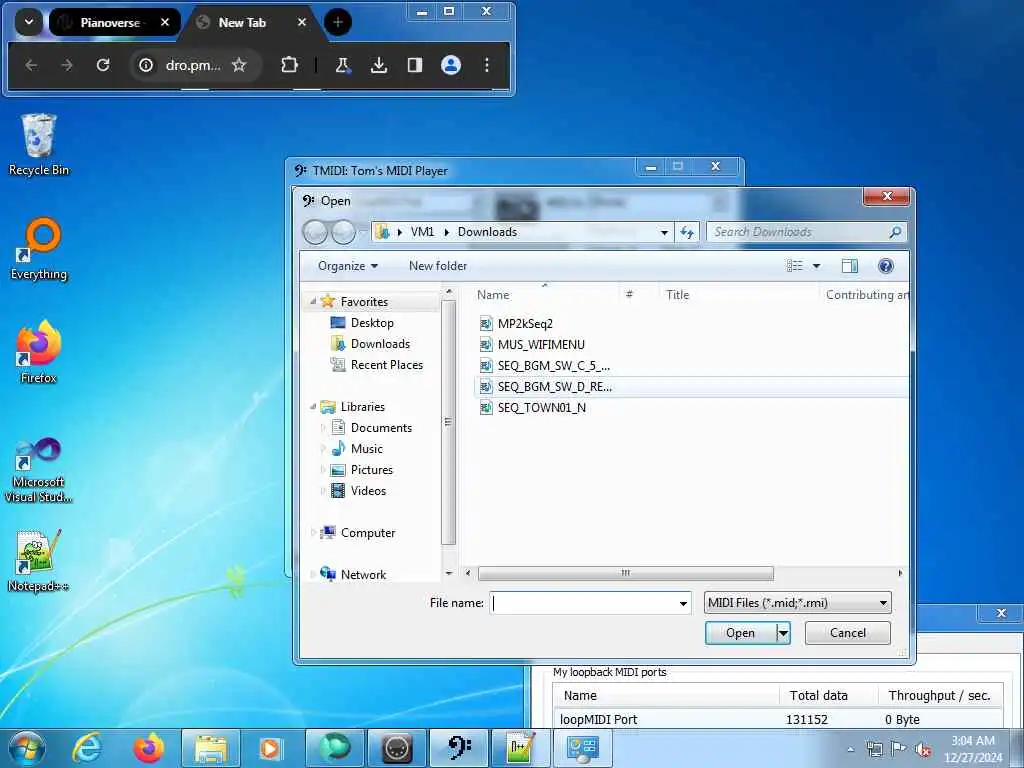This screenshot has width=1024, height=768.
Task: Click the Search Downloads box
Action: [x=800, y=232]
